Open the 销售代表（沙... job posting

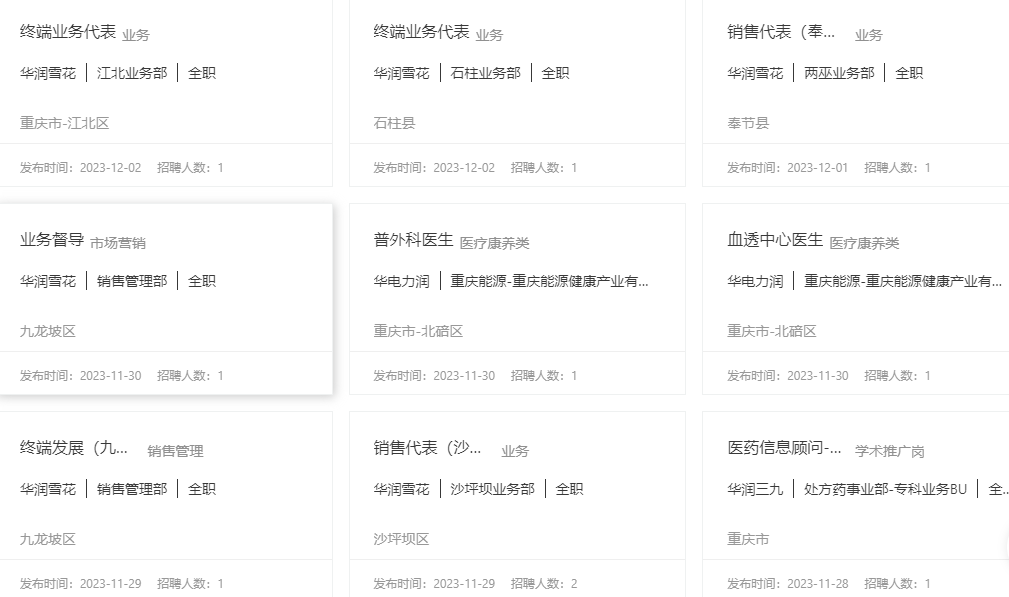tap(427, 448)
